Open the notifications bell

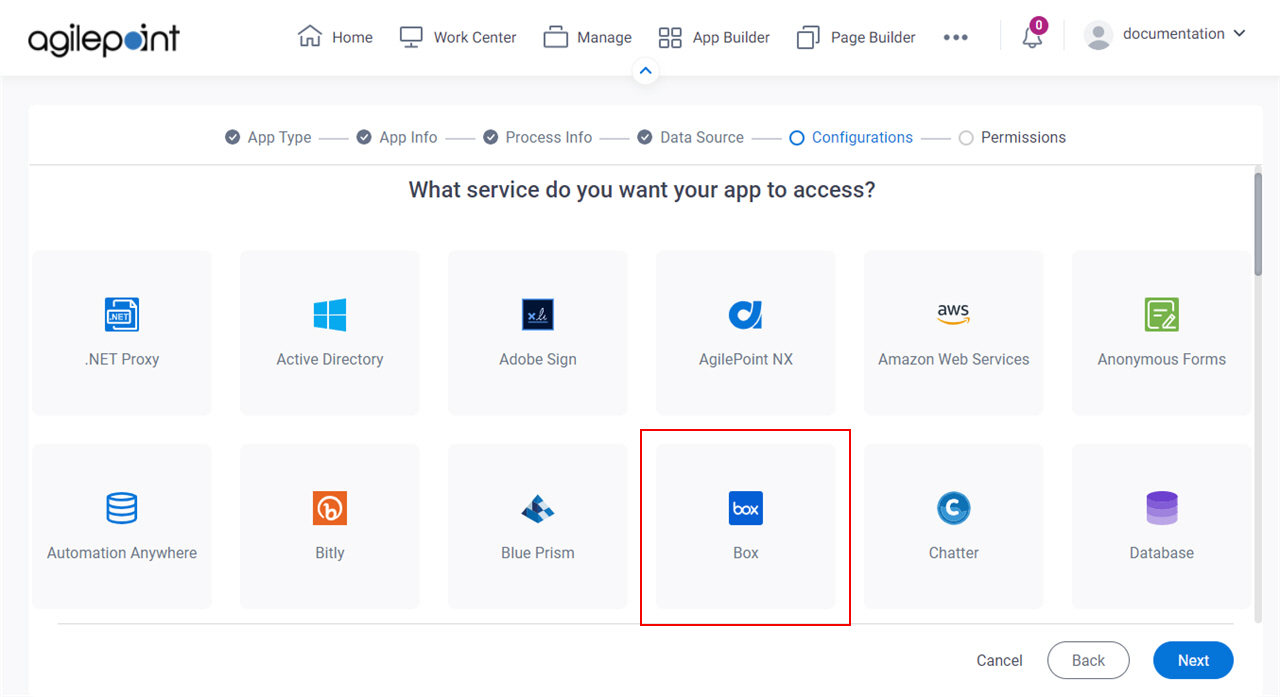pos(1033,36)
